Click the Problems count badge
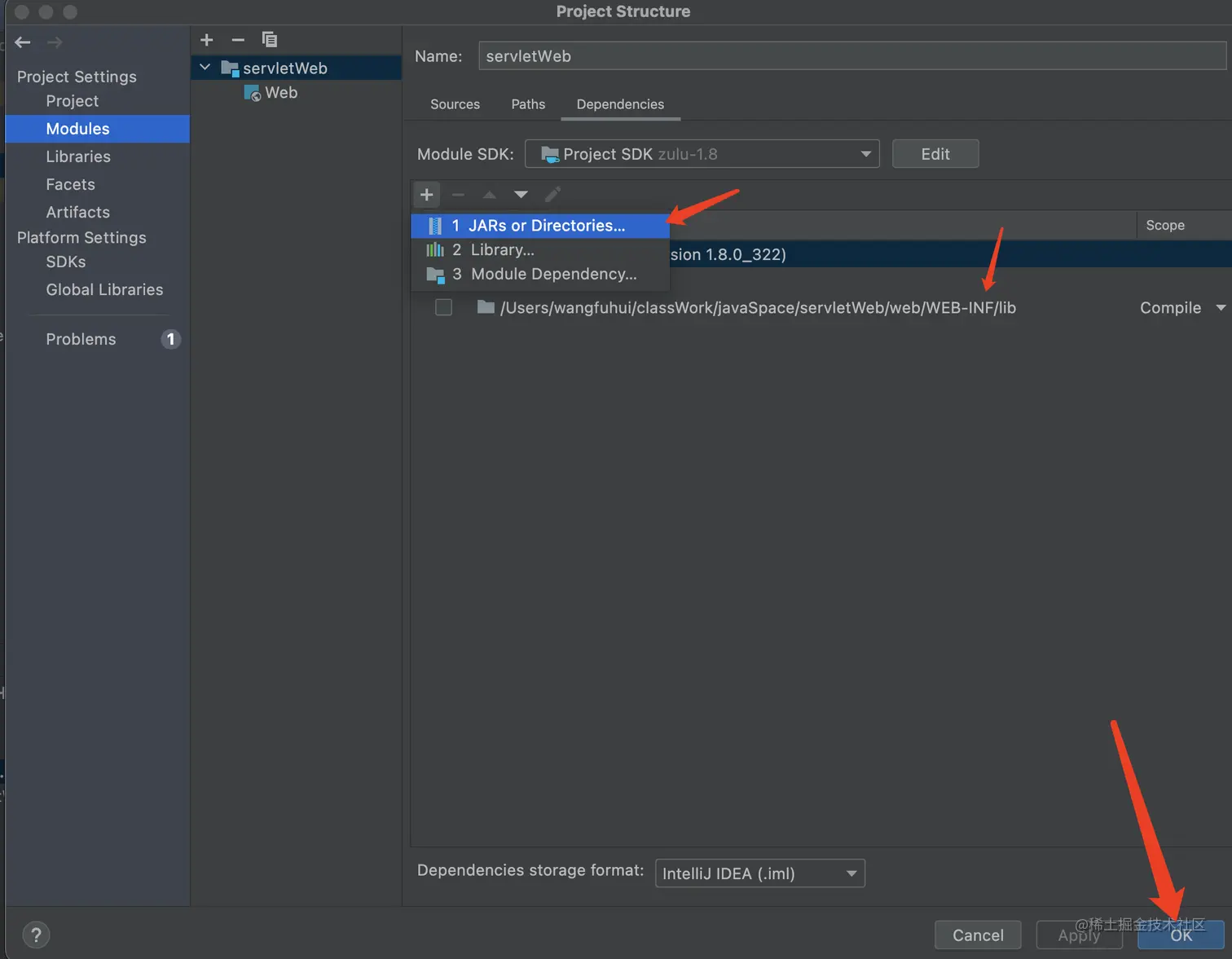Screen dimensions: 1232x959 (x=170, y=339)
